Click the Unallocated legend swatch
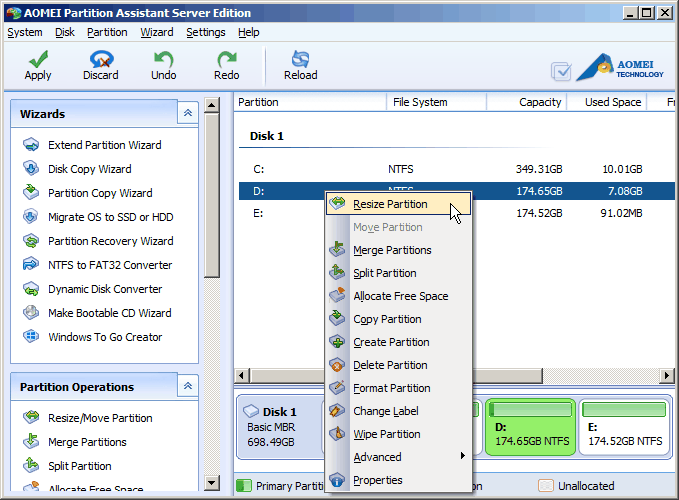 point(546,486)
